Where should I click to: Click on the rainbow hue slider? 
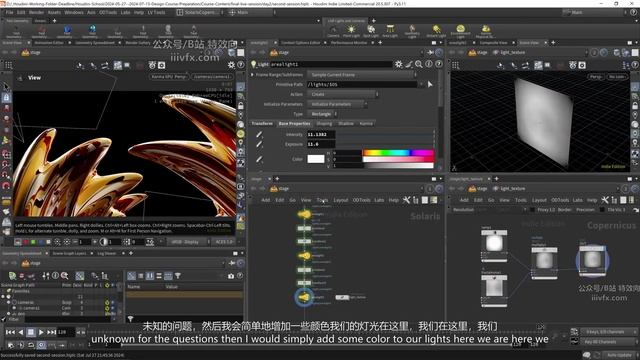pos(398,153)
